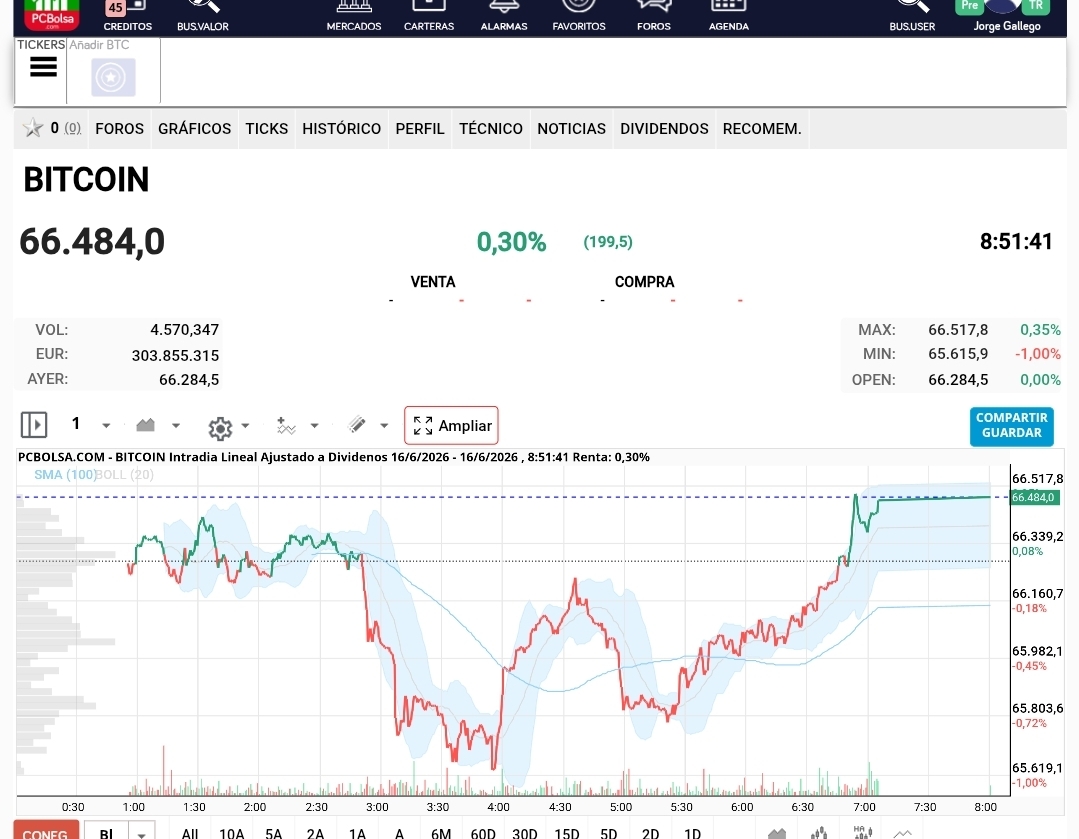
Task: Click the COMPARTIR GUARDAR button
Action: (1012, 426)
